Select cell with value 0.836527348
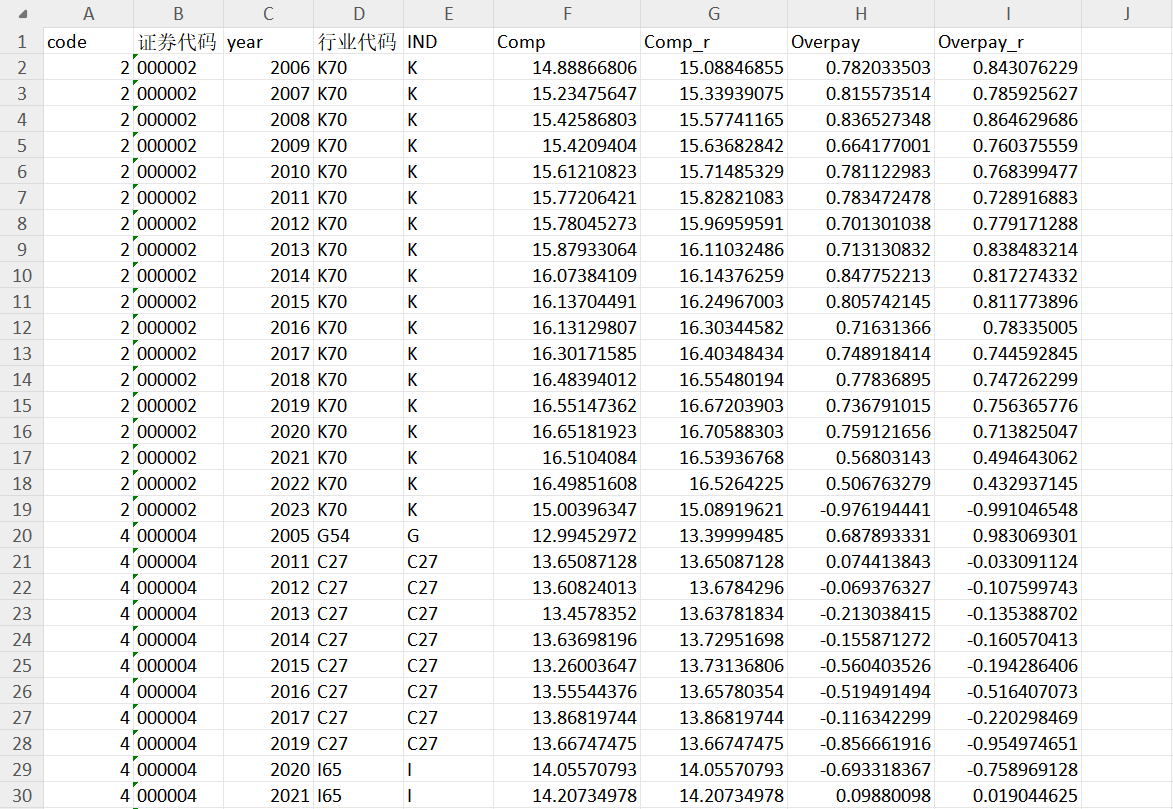 coord(861,120)
